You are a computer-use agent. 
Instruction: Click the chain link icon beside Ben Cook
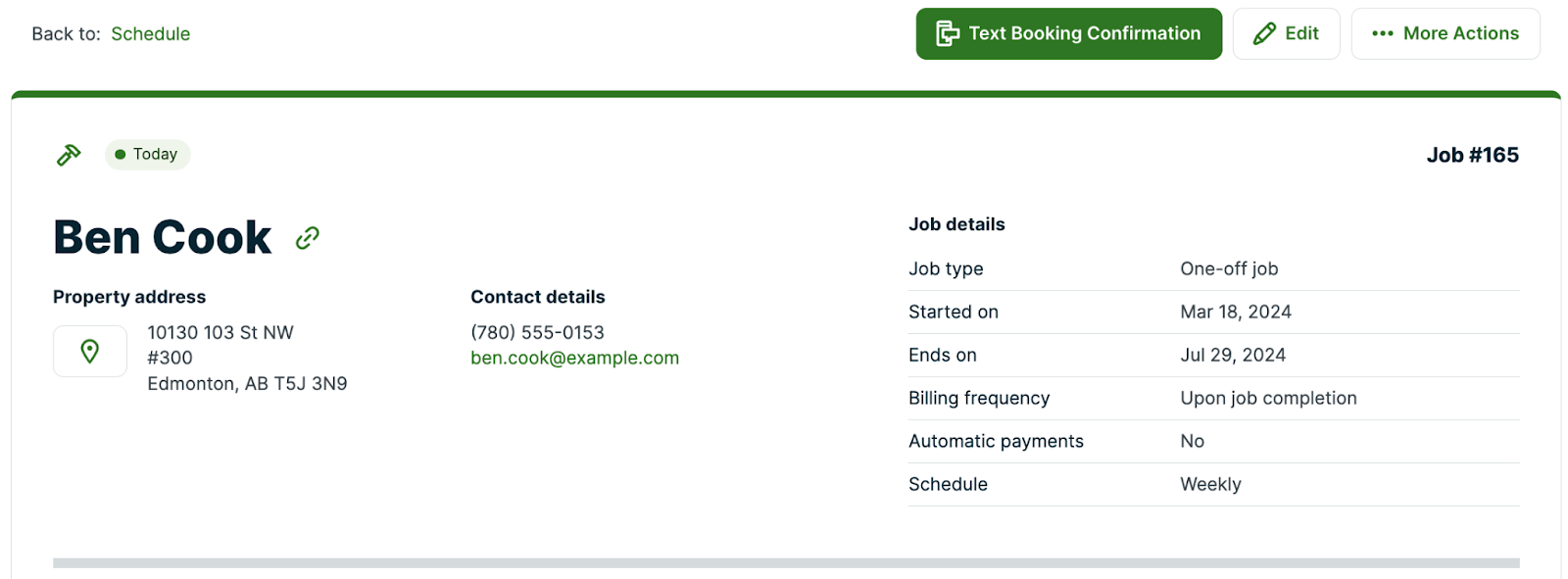[308, 238]
